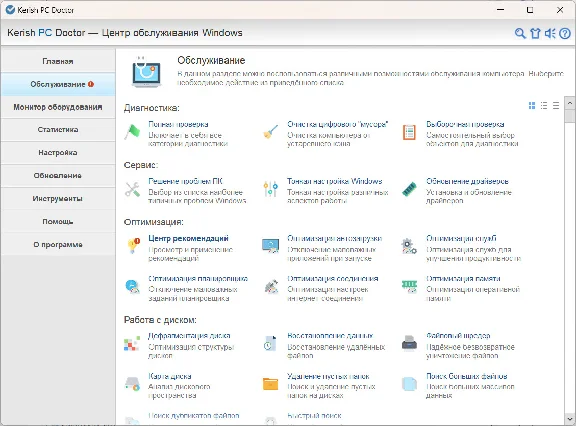Click the gears Оптимизация служб icon

coord(409,246)
